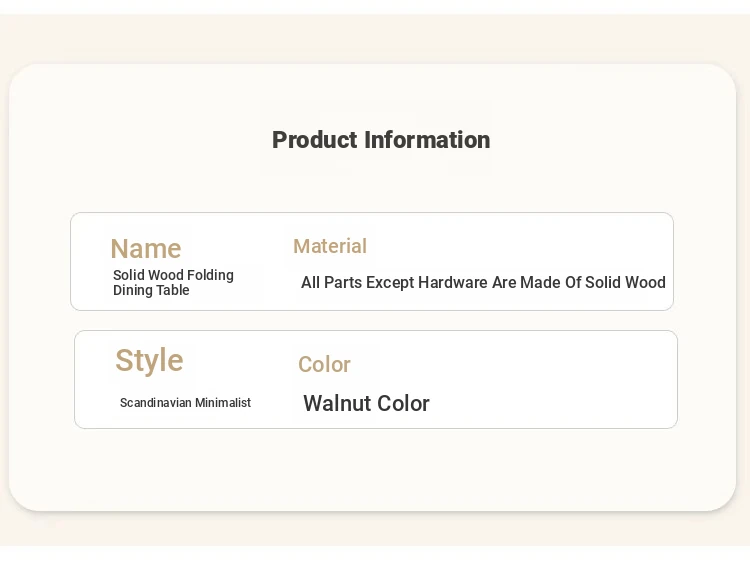Screen dimensions: 750x579
Task: Click the word Minimalist in style value
Action: 223,403
